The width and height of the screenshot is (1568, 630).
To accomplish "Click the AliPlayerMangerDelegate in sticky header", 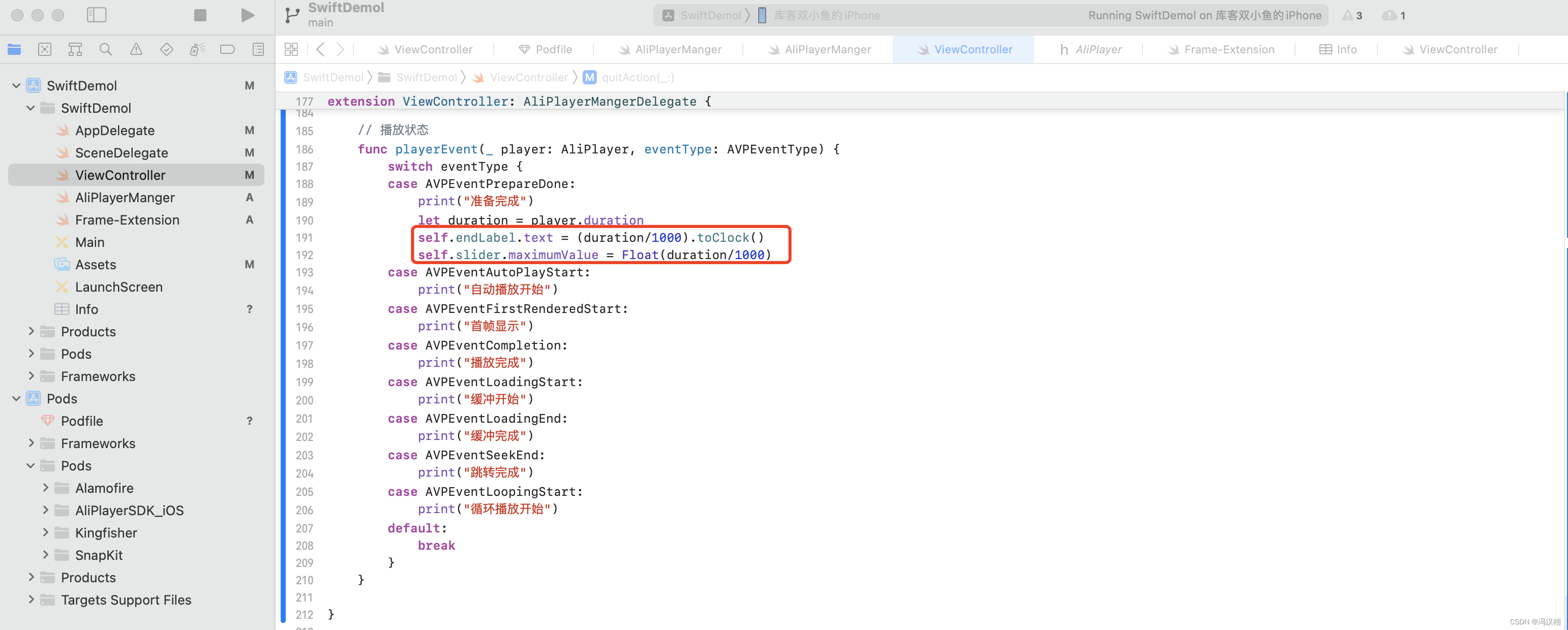I will point(609,102).
